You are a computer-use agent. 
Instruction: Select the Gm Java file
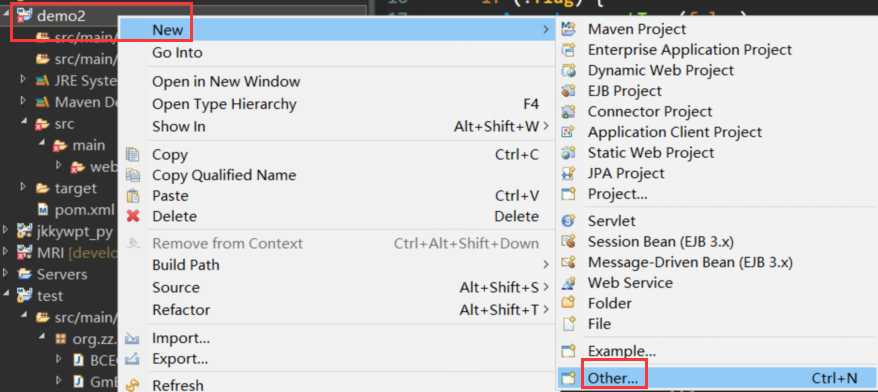[x=104, y=381]
